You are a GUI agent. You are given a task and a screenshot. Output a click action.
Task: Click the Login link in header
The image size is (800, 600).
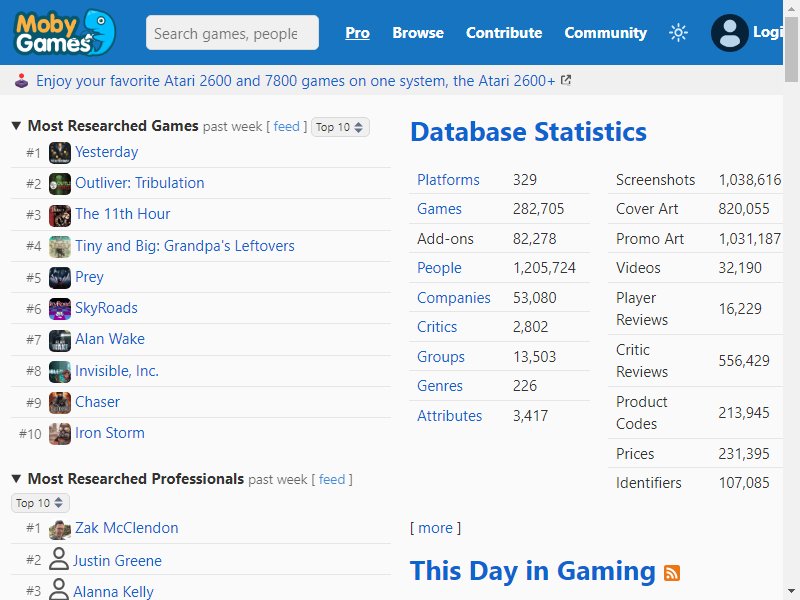(x=768, y=32)
